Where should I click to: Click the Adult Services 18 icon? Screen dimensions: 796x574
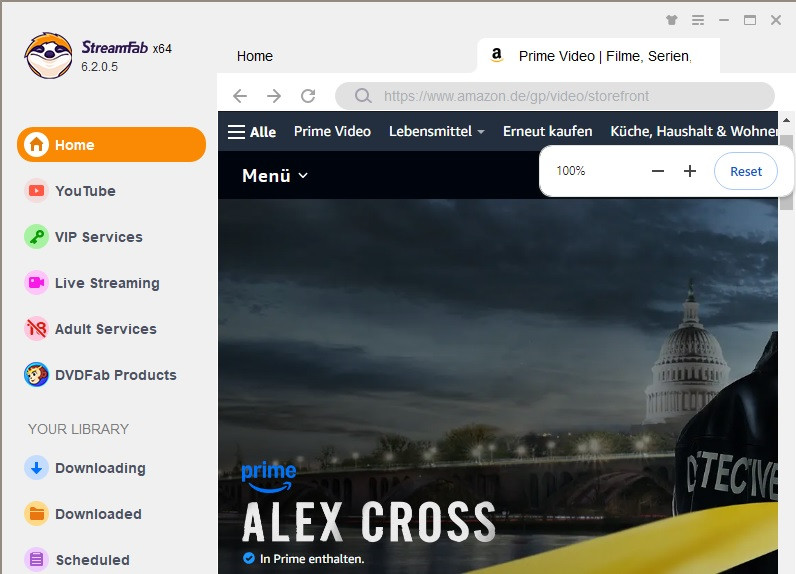(36, 328)
